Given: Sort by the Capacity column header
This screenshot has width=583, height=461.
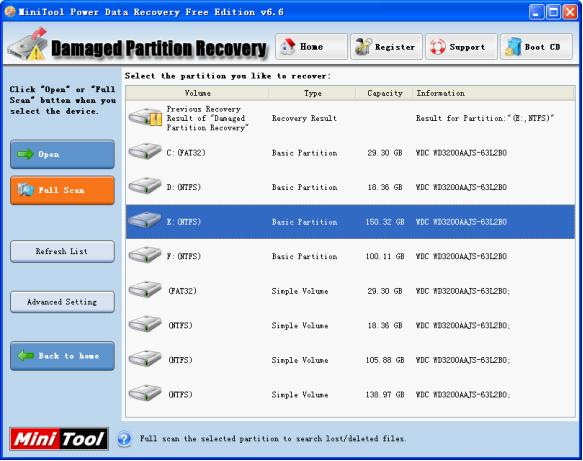Looking at the screenshot, I should pyautogui.click(x=384, y=93).
